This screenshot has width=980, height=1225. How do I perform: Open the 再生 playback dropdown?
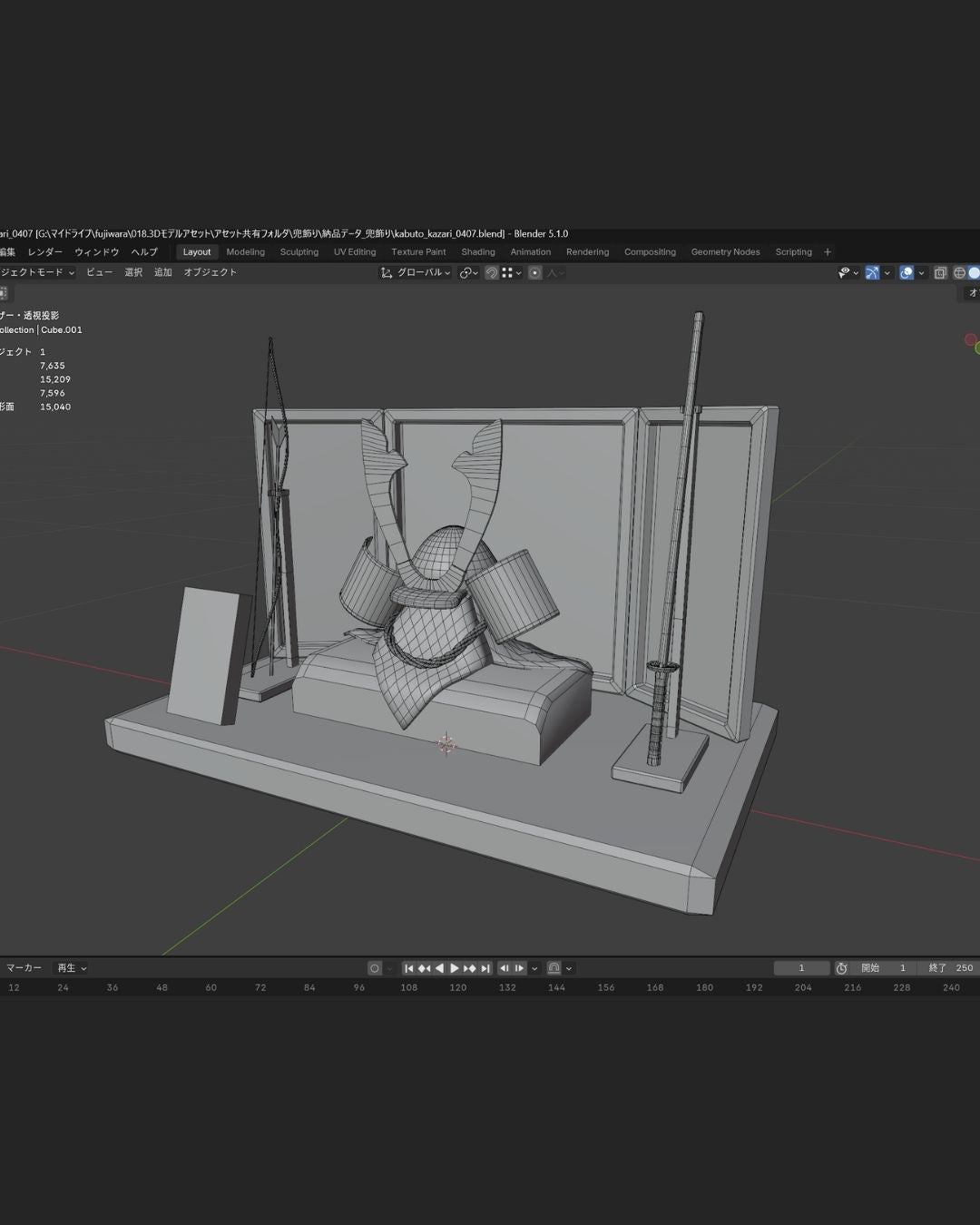tap(72, 968)
